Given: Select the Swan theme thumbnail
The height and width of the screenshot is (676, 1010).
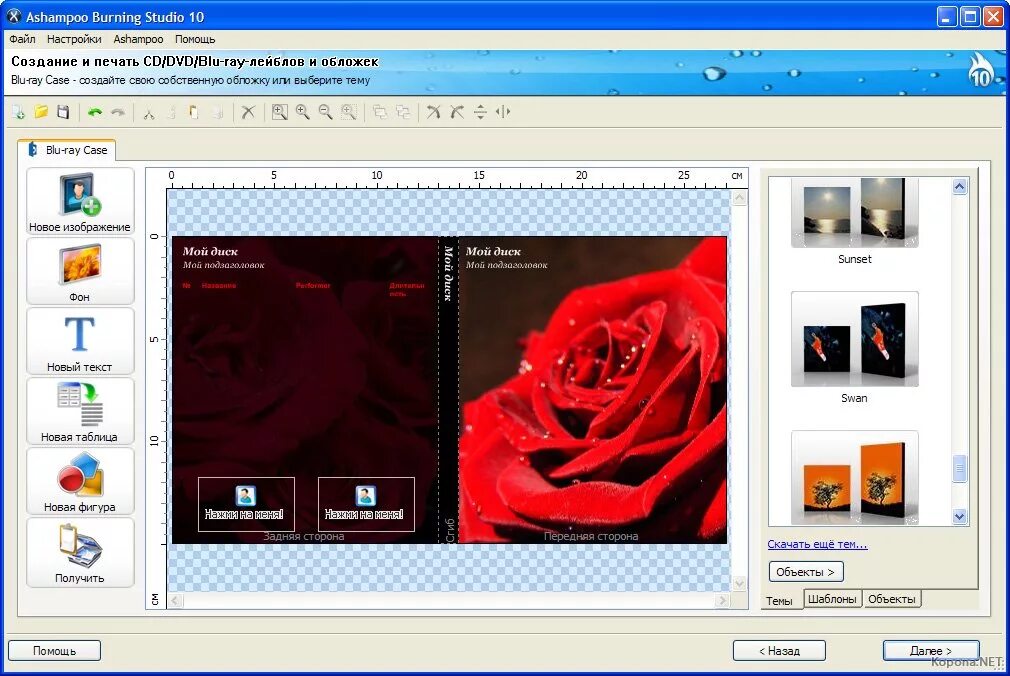Looking at the screenshot, I should click(x=854, y=338).
